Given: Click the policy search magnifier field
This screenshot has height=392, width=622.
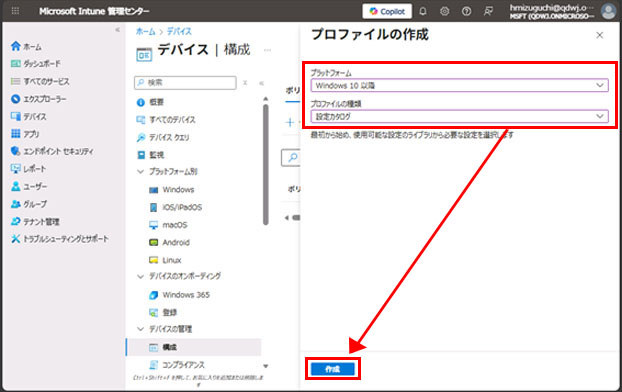Looking at the screenshot, I should (291, 158).
